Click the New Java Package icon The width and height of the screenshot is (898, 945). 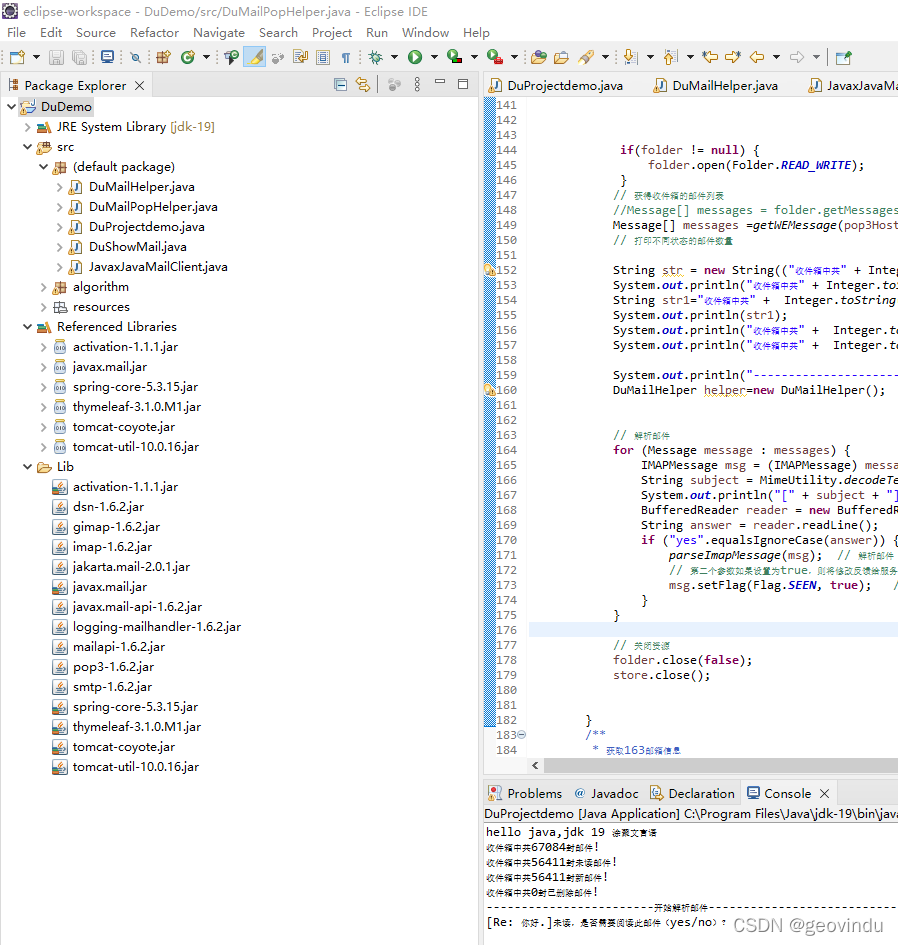pos(163,58)
